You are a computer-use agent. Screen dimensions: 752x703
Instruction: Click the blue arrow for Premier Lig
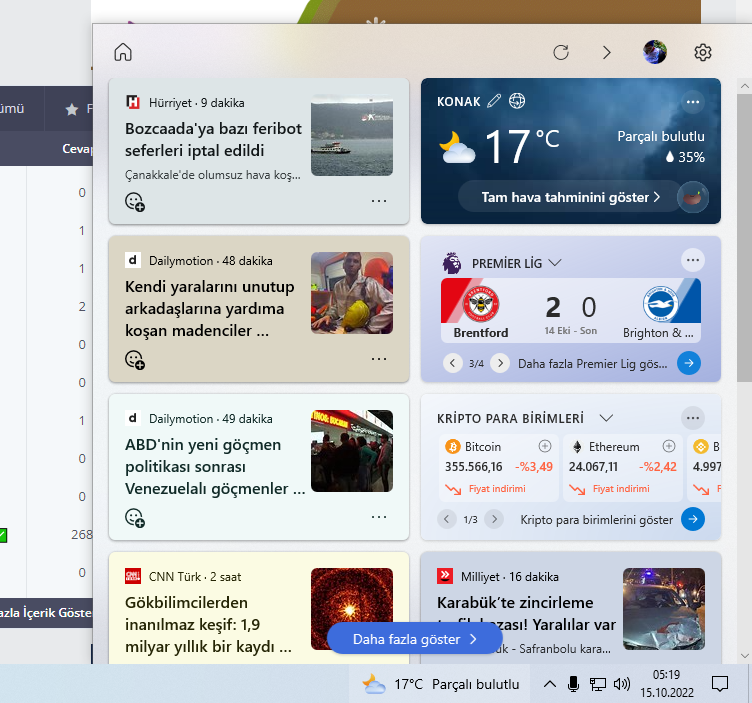click(689, 363)
